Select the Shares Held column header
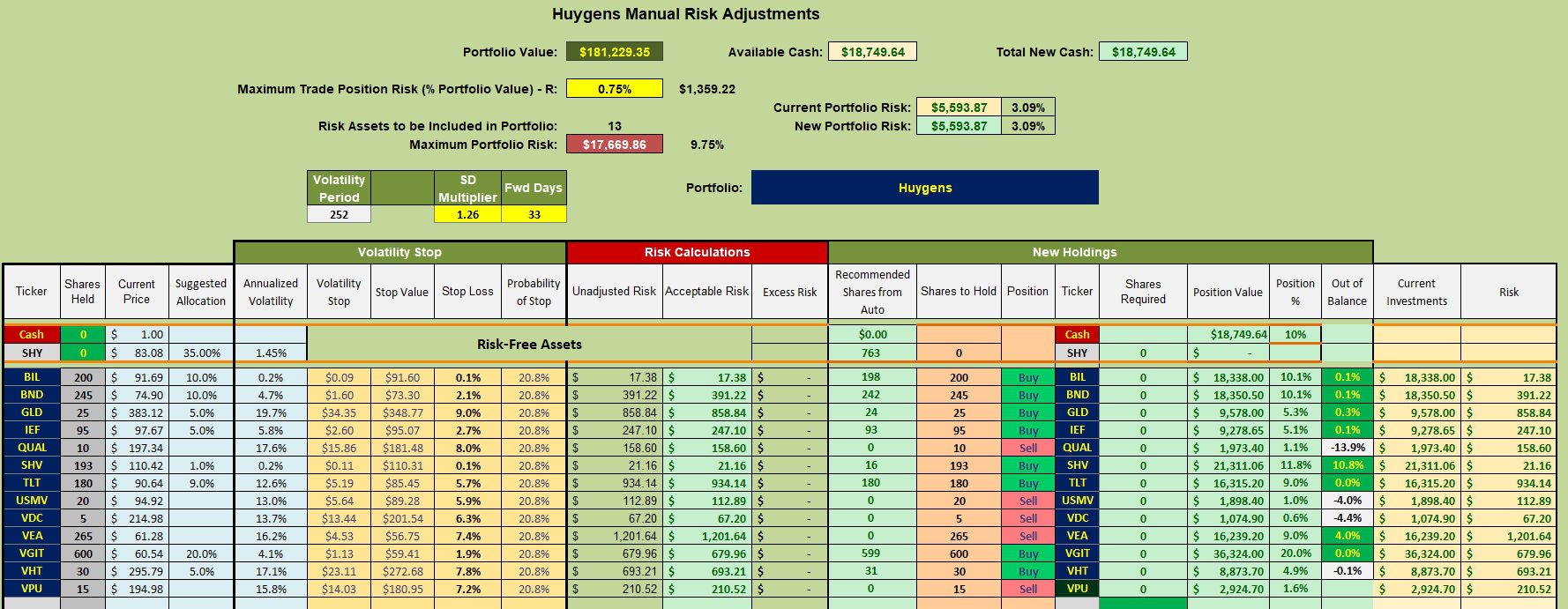This screenshot has width=1568, height=609. coord(82,292)
